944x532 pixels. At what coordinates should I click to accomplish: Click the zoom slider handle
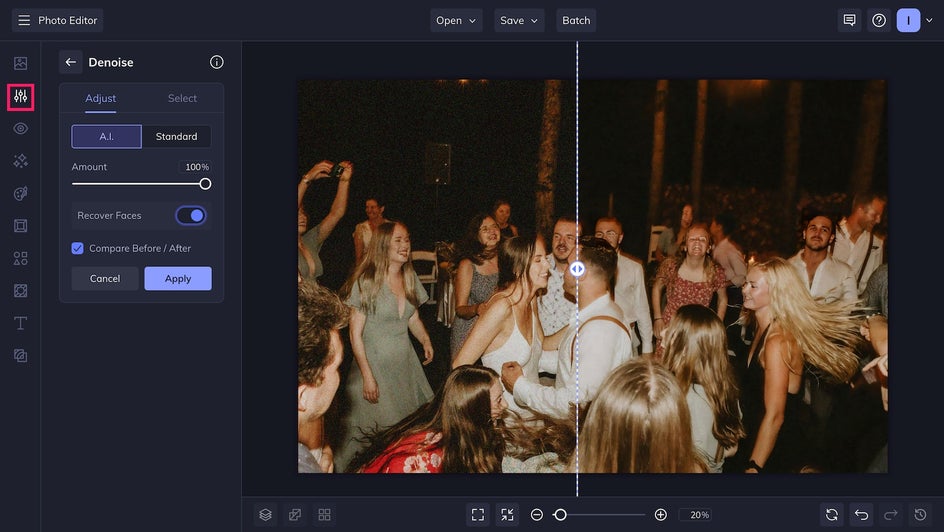(560, 515)
